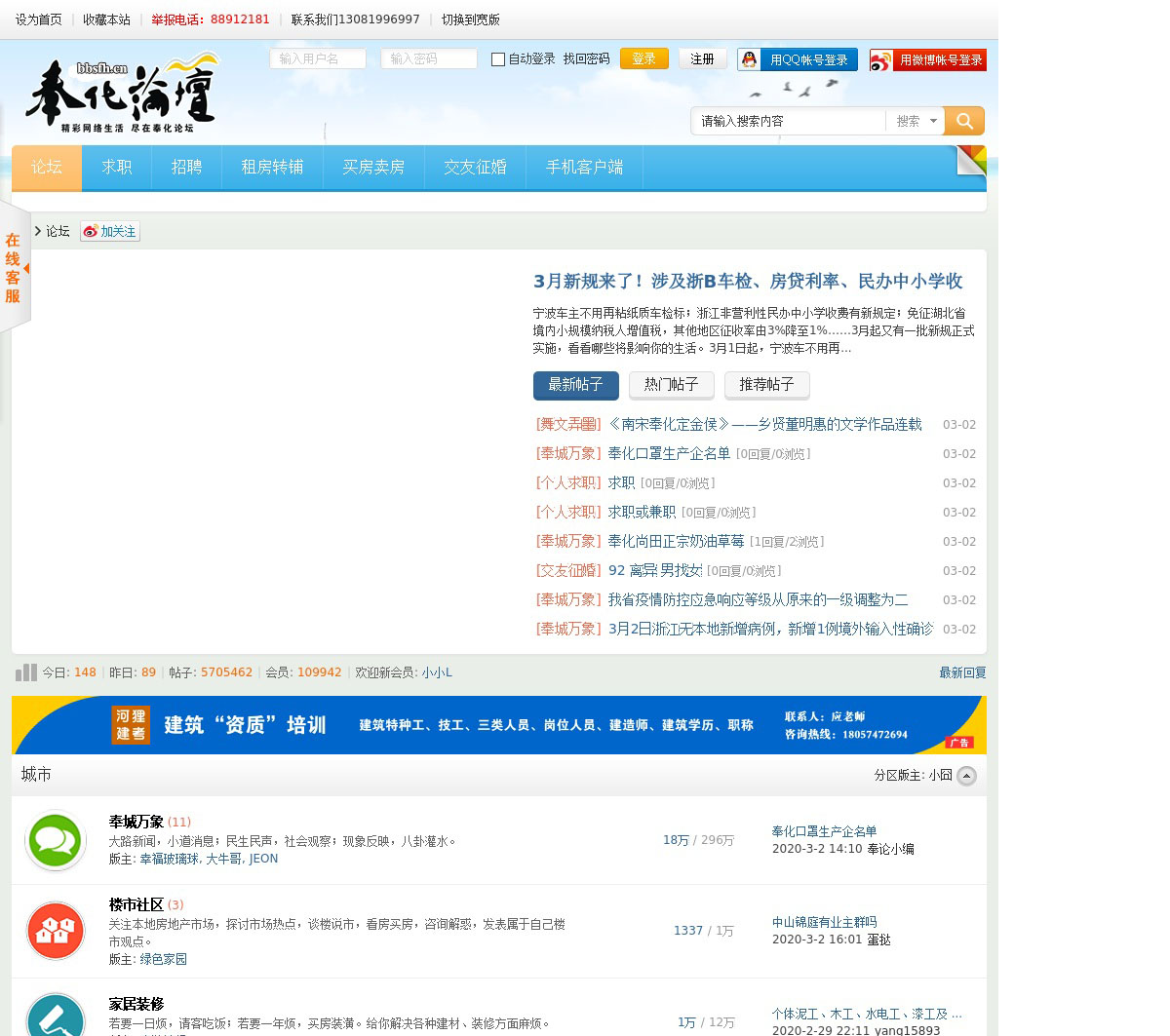Click the breadcrumb arrow before 论坛
Image resolution: width=1170 pixels, height=1036 pixels.
click(x=38, y=231)
